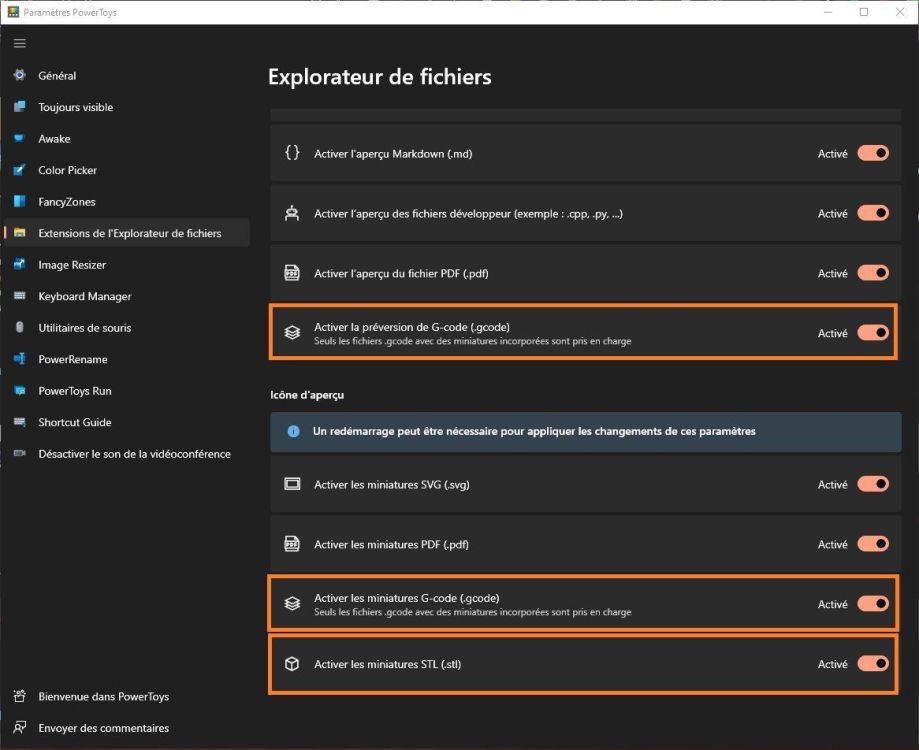Click the Awake sidebar icon
919x750 pixels.
[20, 139]
